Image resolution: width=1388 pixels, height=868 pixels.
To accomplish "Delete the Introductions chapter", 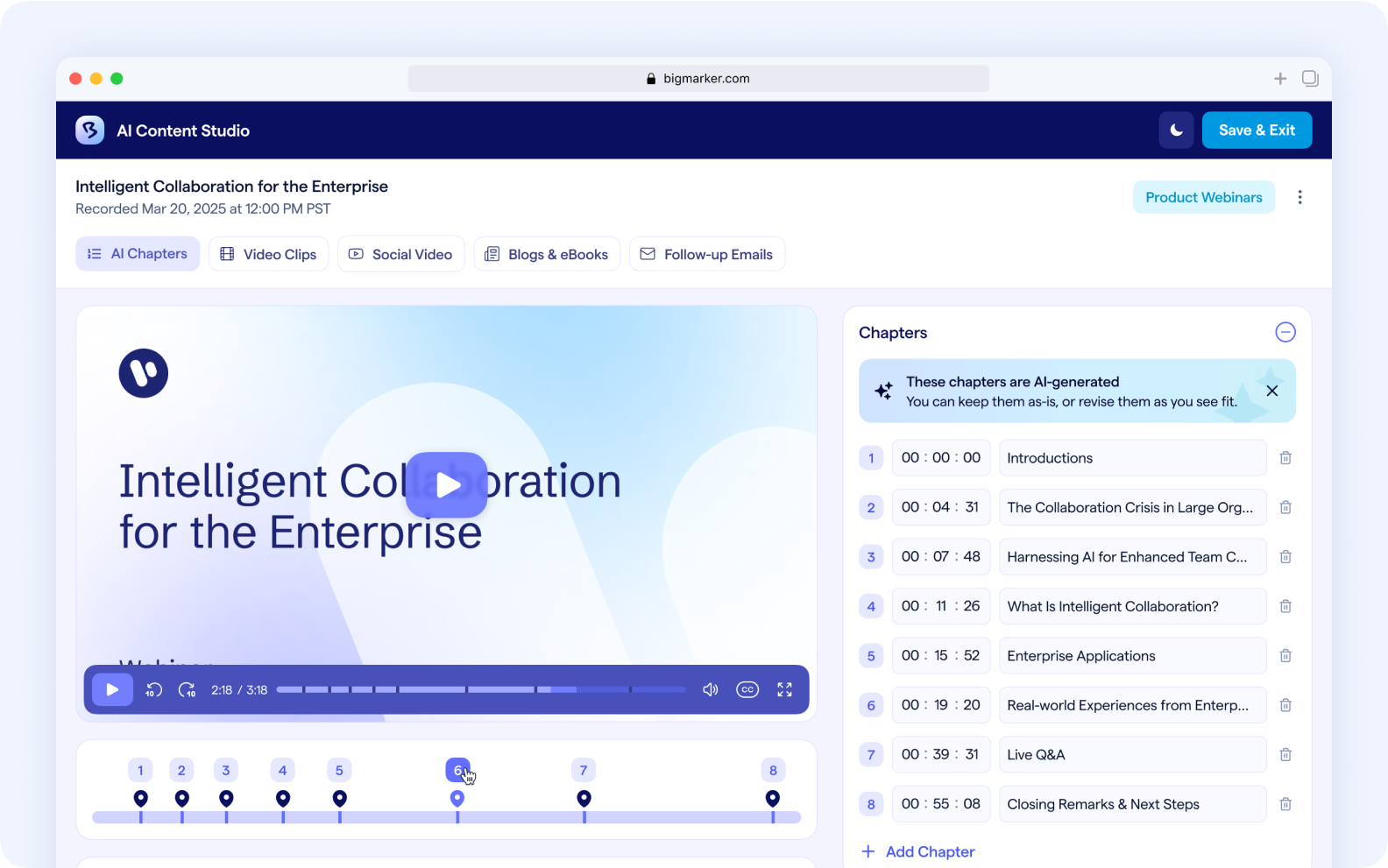I will click(1285, 458).
